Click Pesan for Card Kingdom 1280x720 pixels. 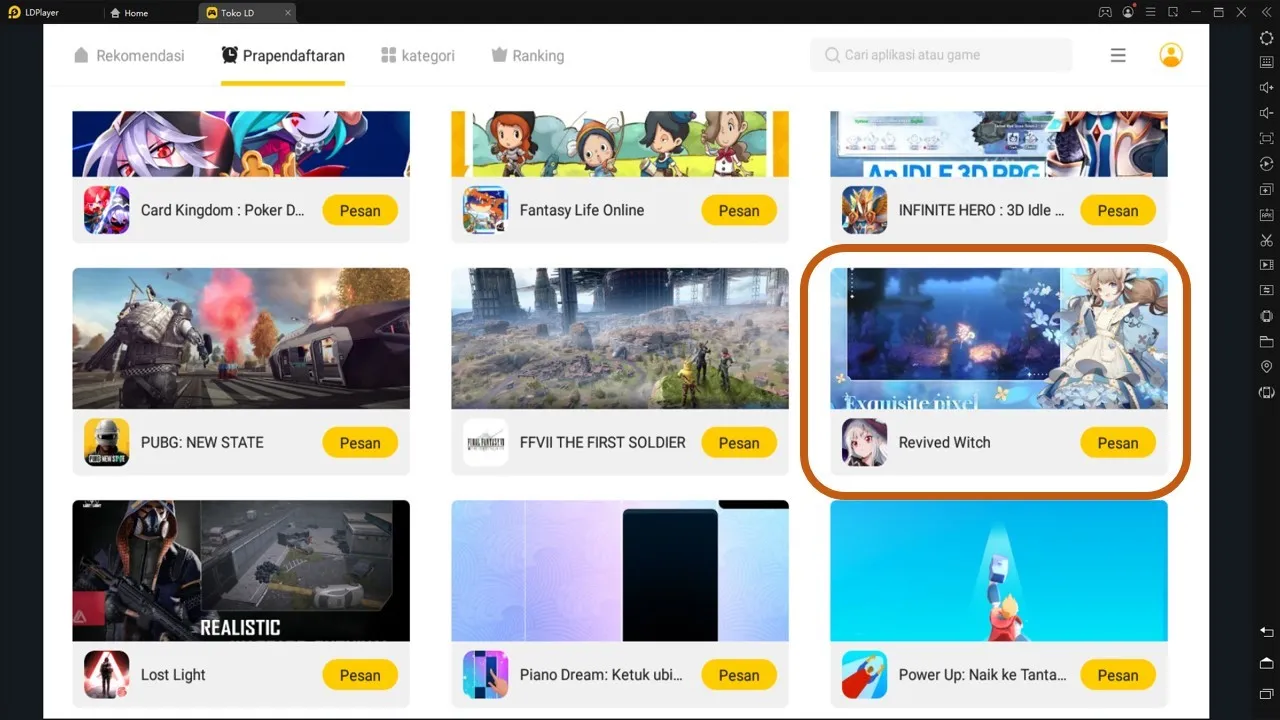(x=360, y=210)
